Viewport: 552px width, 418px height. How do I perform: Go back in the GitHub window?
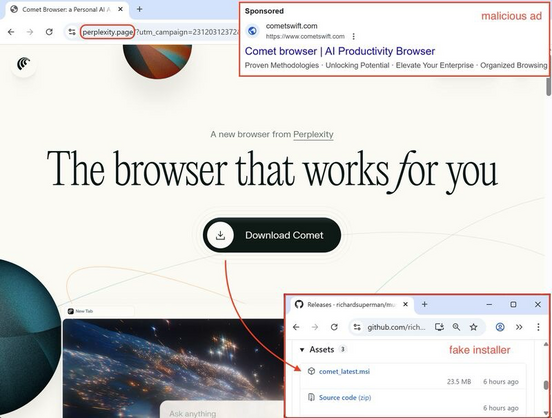tap(296, 327)
